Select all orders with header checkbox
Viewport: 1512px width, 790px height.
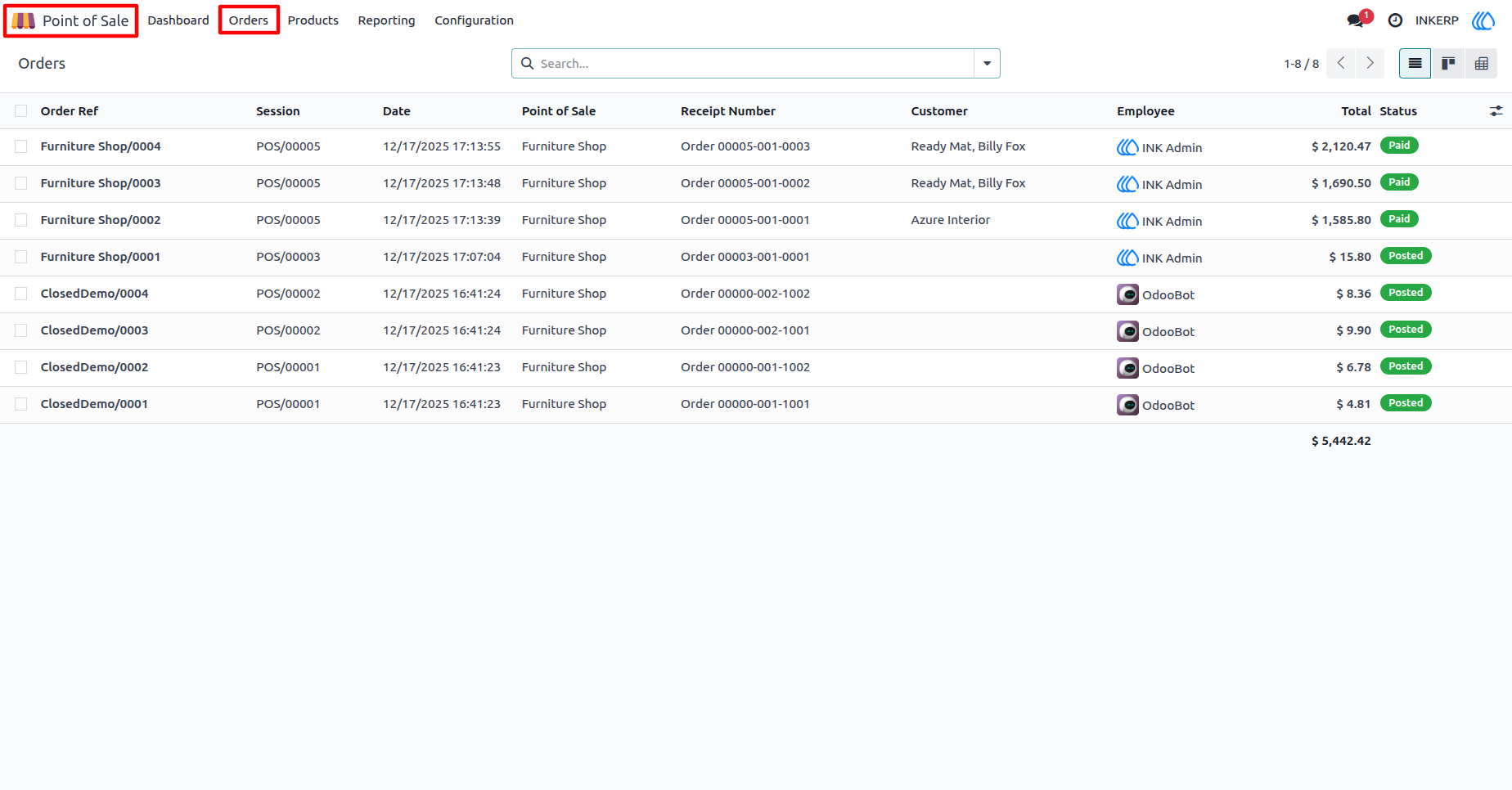[x=21, y=111]
